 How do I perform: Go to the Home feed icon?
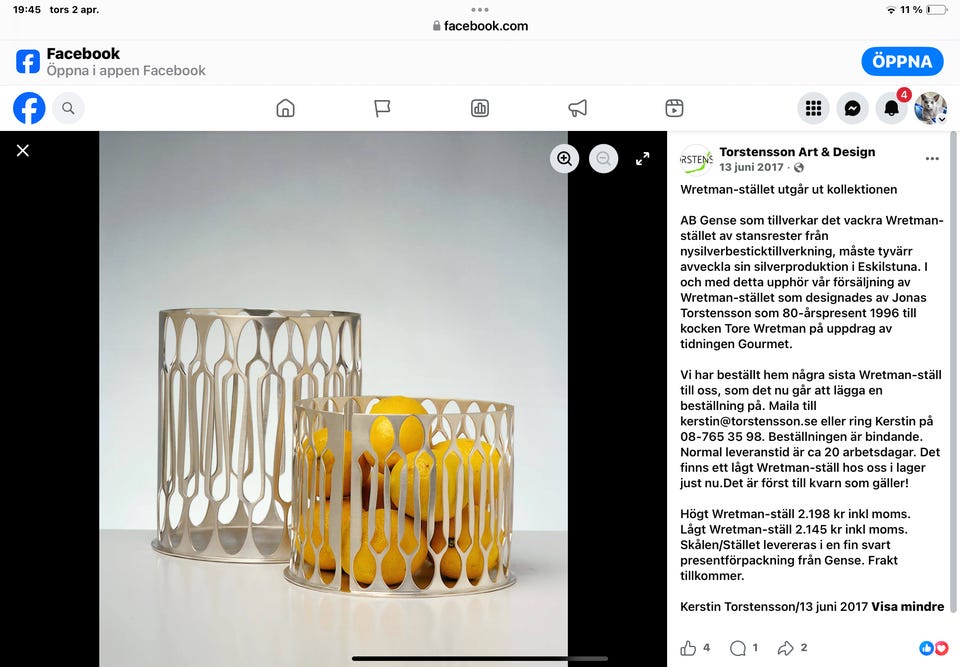pyautogui.click(x=285, y=108)
